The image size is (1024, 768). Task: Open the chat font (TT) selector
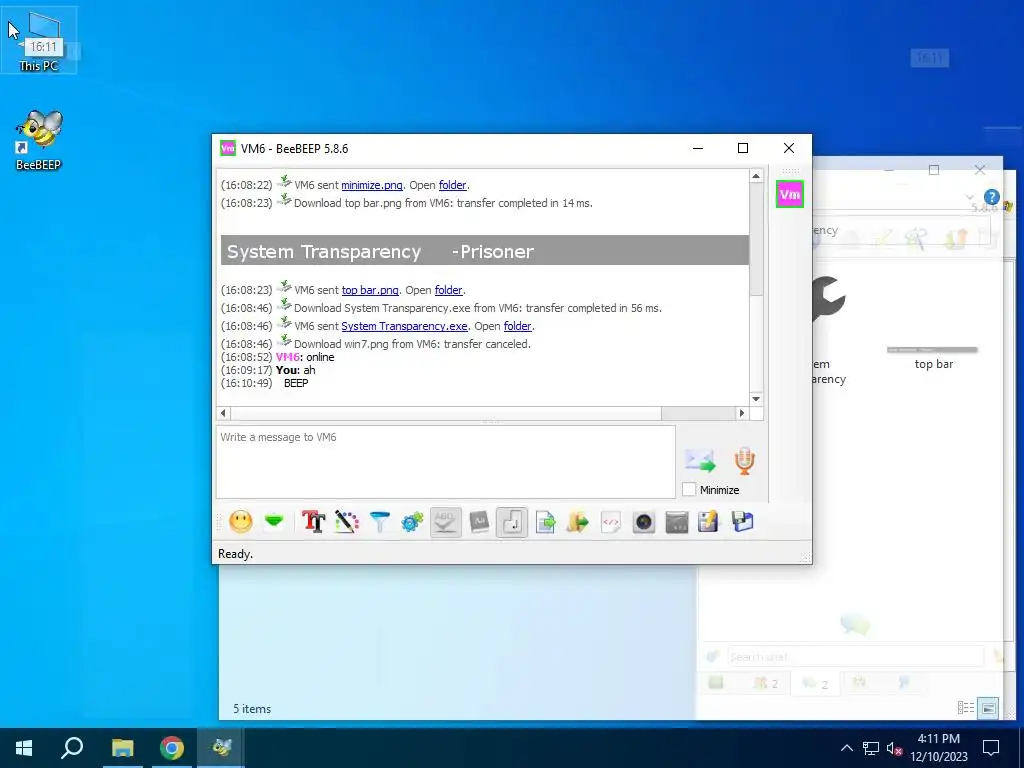pos(313,522)
